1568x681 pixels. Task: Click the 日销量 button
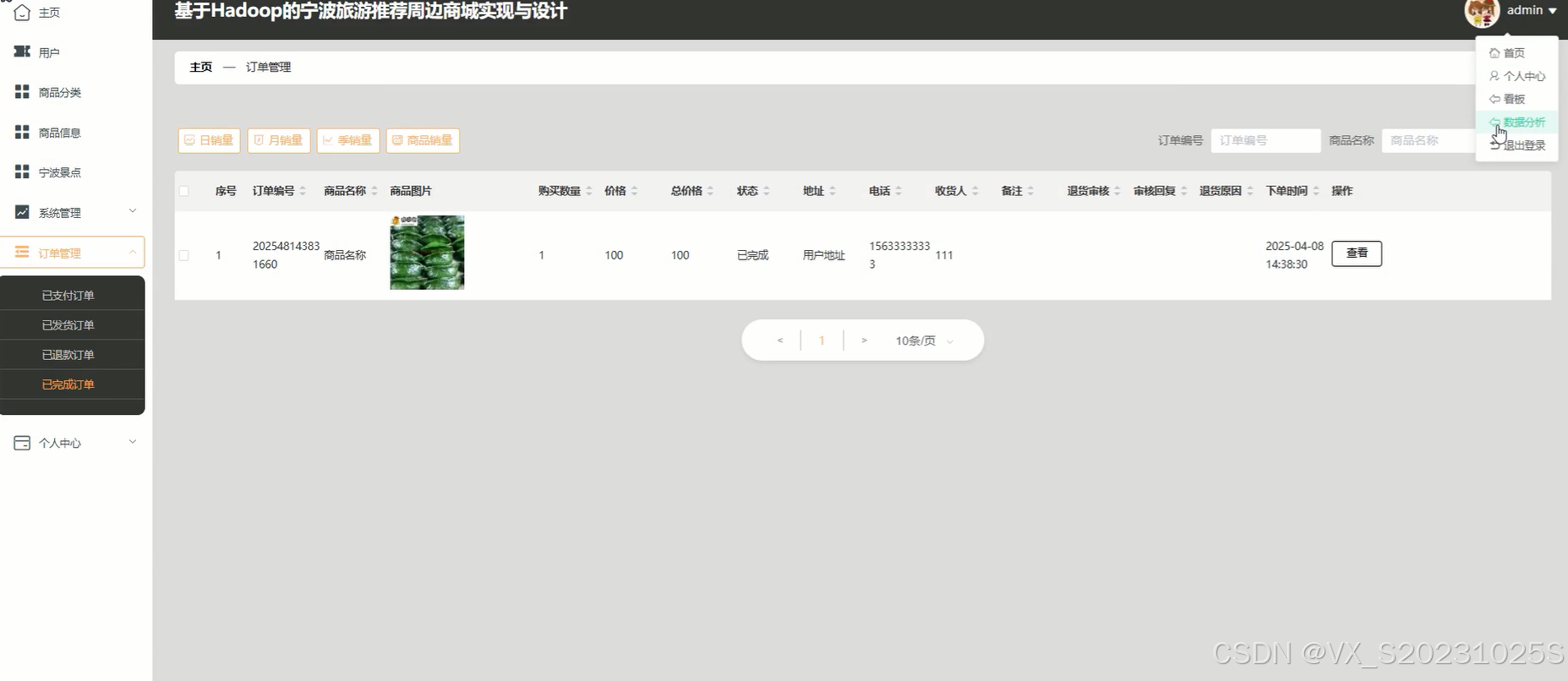pyautogui.click(x=210, y=140)
